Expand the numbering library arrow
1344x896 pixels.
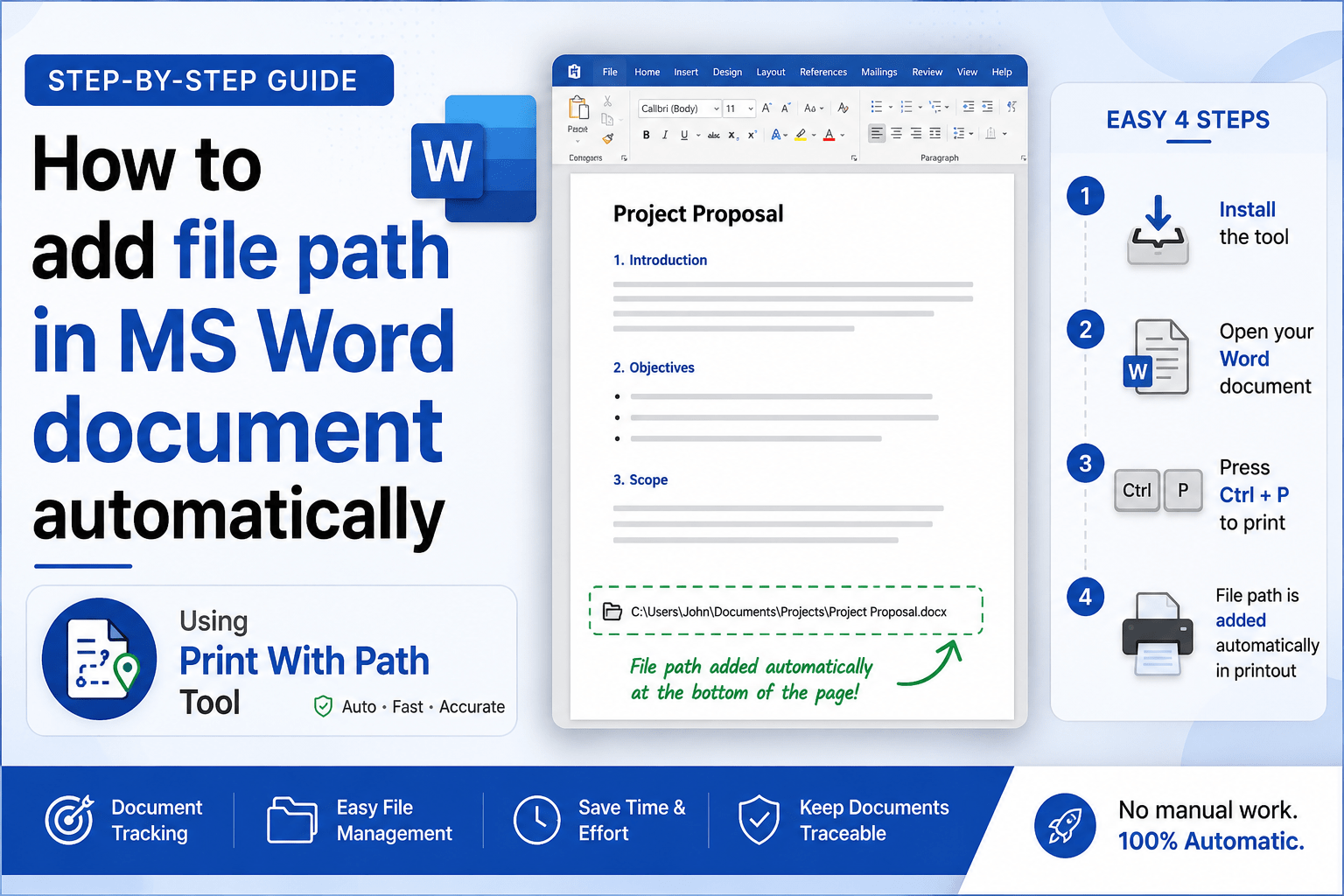click(x=920, y=108)
